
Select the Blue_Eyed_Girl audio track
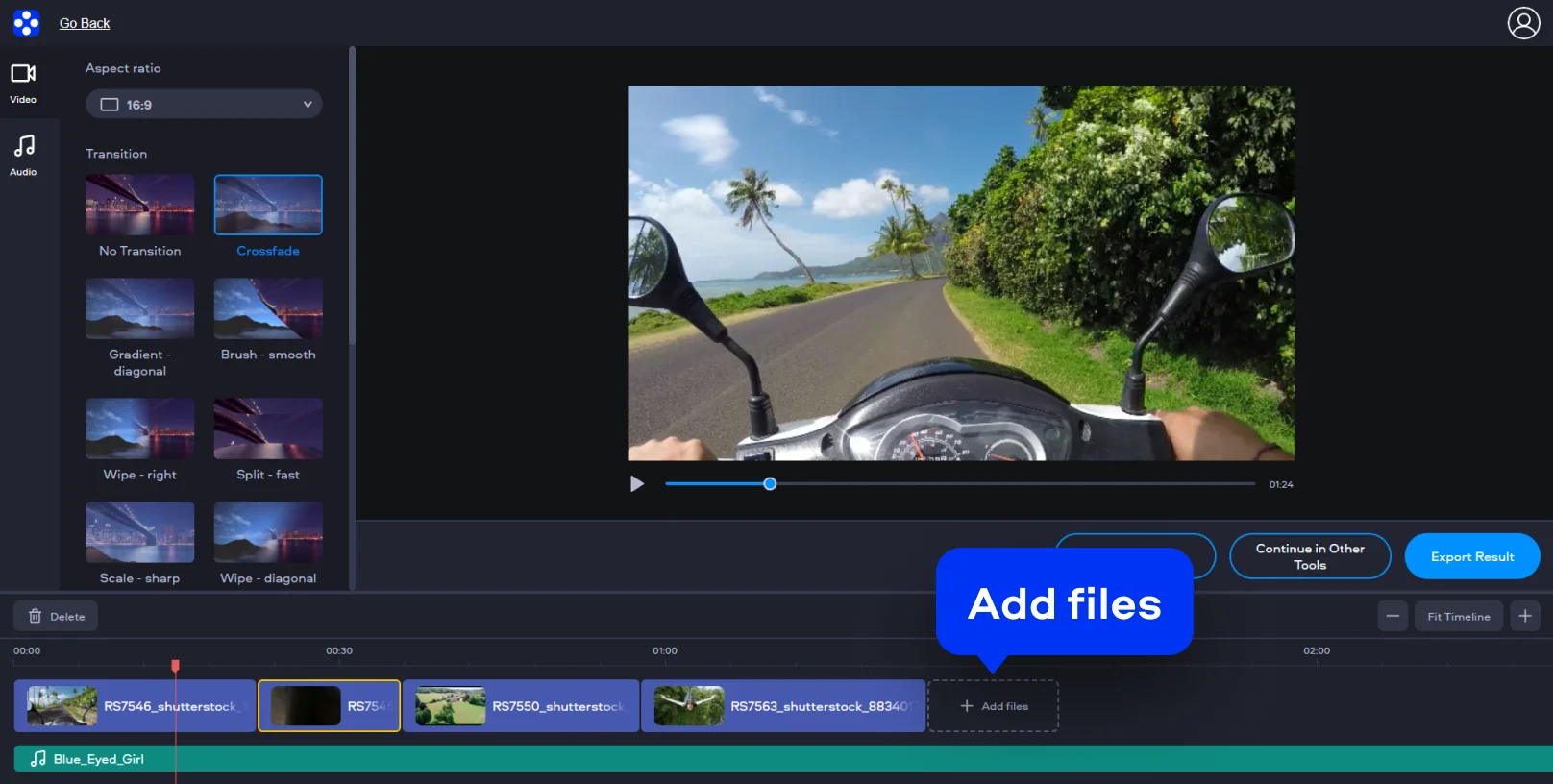[769, 759]
